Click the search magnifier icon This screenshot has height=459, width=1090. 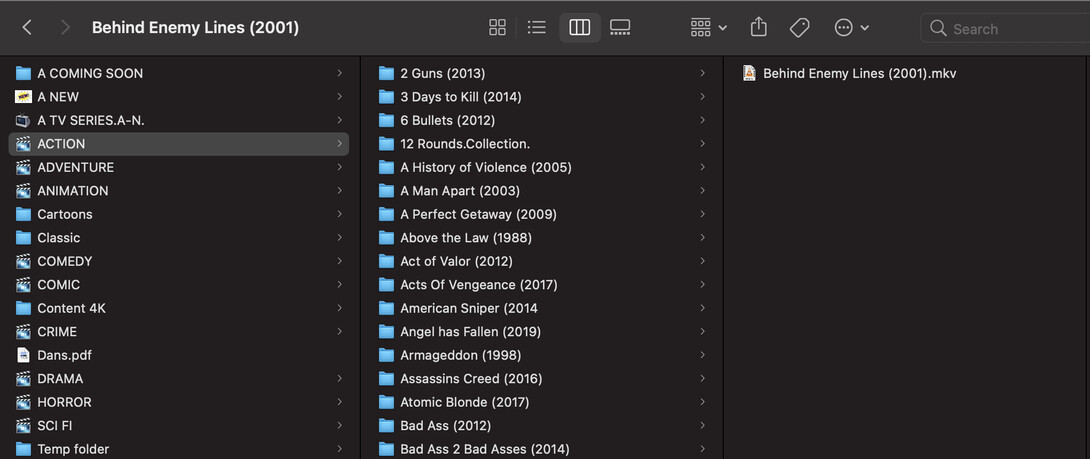[x=938, y=29]
